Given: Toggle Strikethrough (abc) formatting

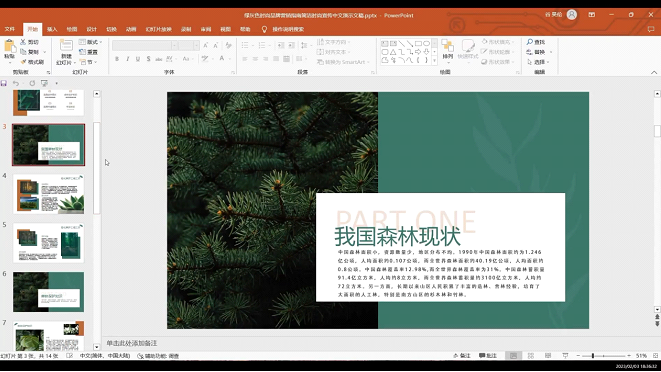Looking at the screenshot, I should [159, 59].
